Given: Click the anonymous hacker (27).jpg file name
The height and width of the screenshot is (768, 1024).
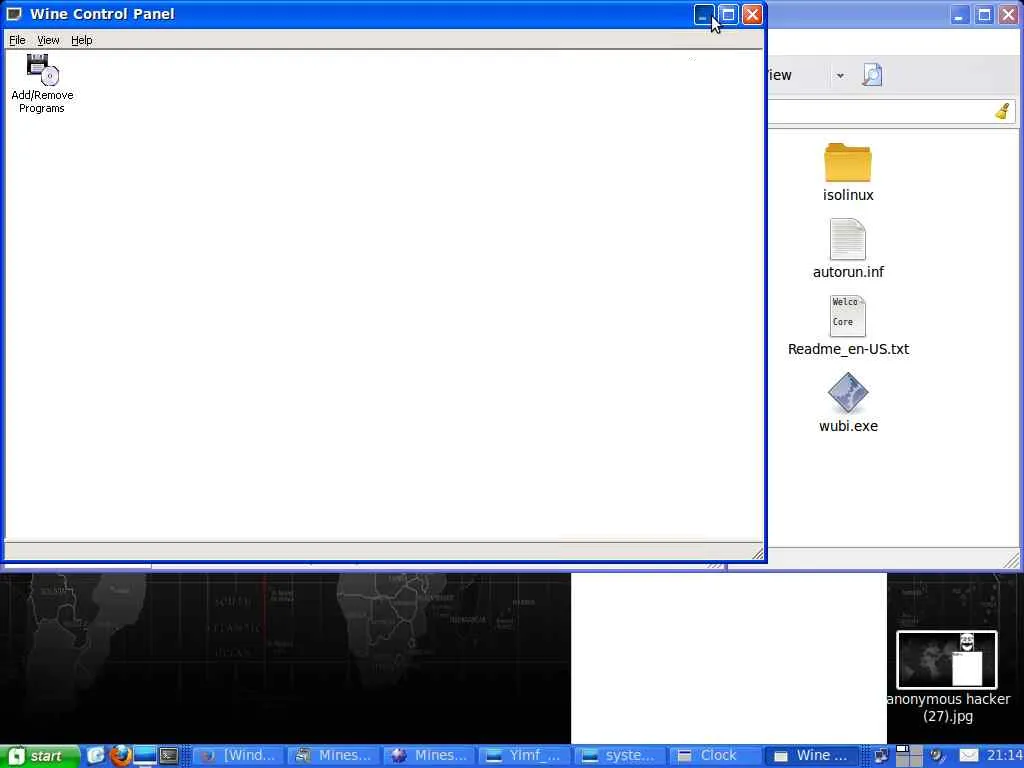Looking at the screenshot, I should coord(948,707).
